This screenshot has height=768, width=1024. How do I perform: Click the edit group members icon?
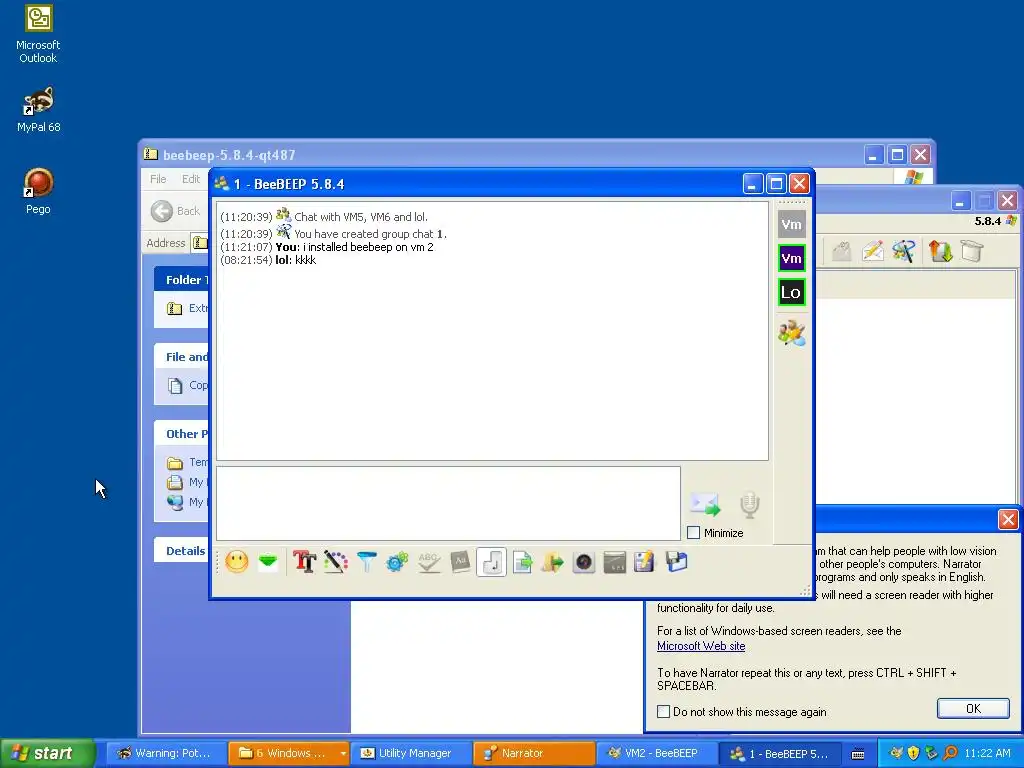coord(792,333)
